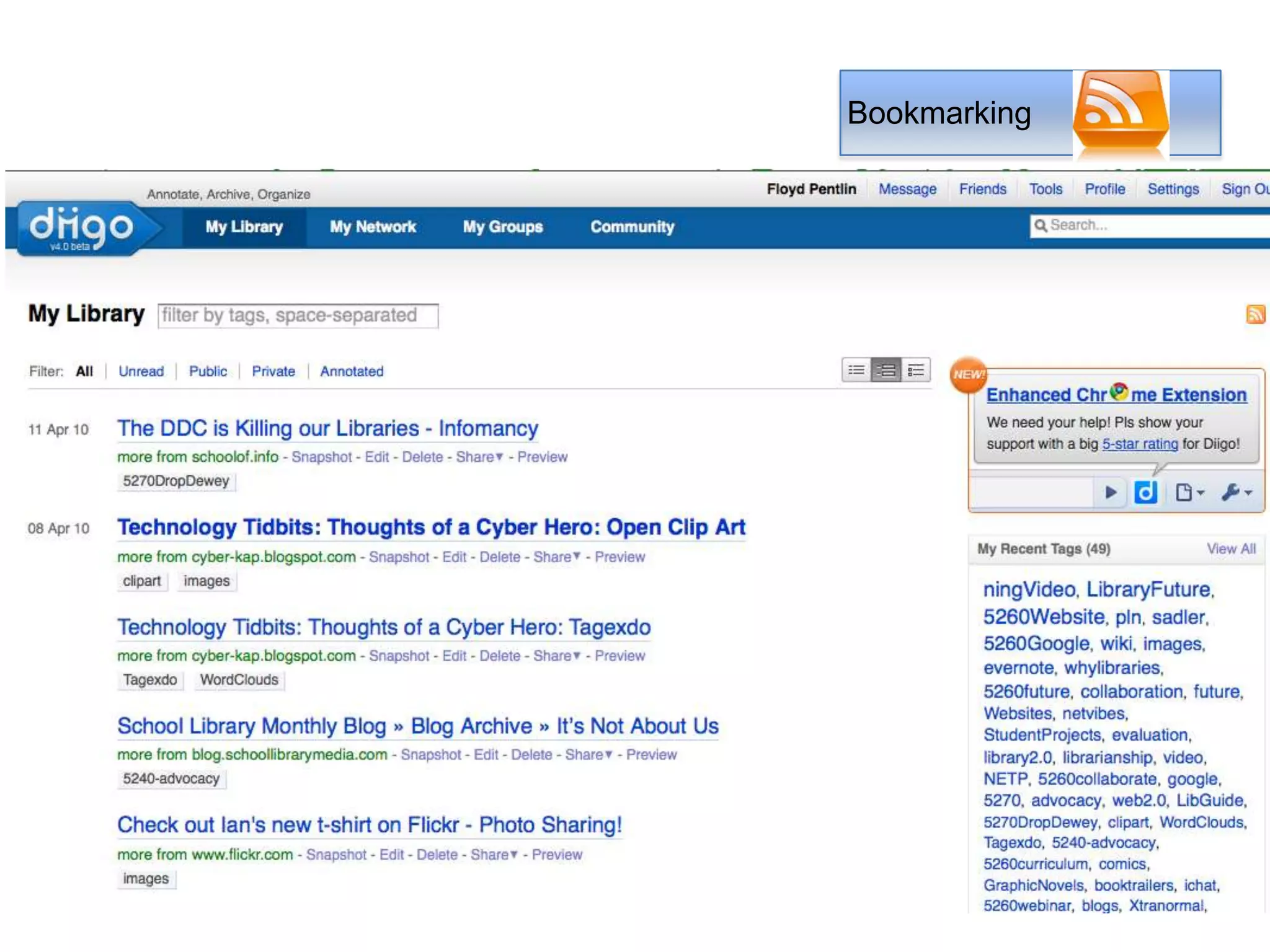Open the Share dropdown for the DDC bookmark
This screenshot has width=1270, height=952.
(479, 457)
